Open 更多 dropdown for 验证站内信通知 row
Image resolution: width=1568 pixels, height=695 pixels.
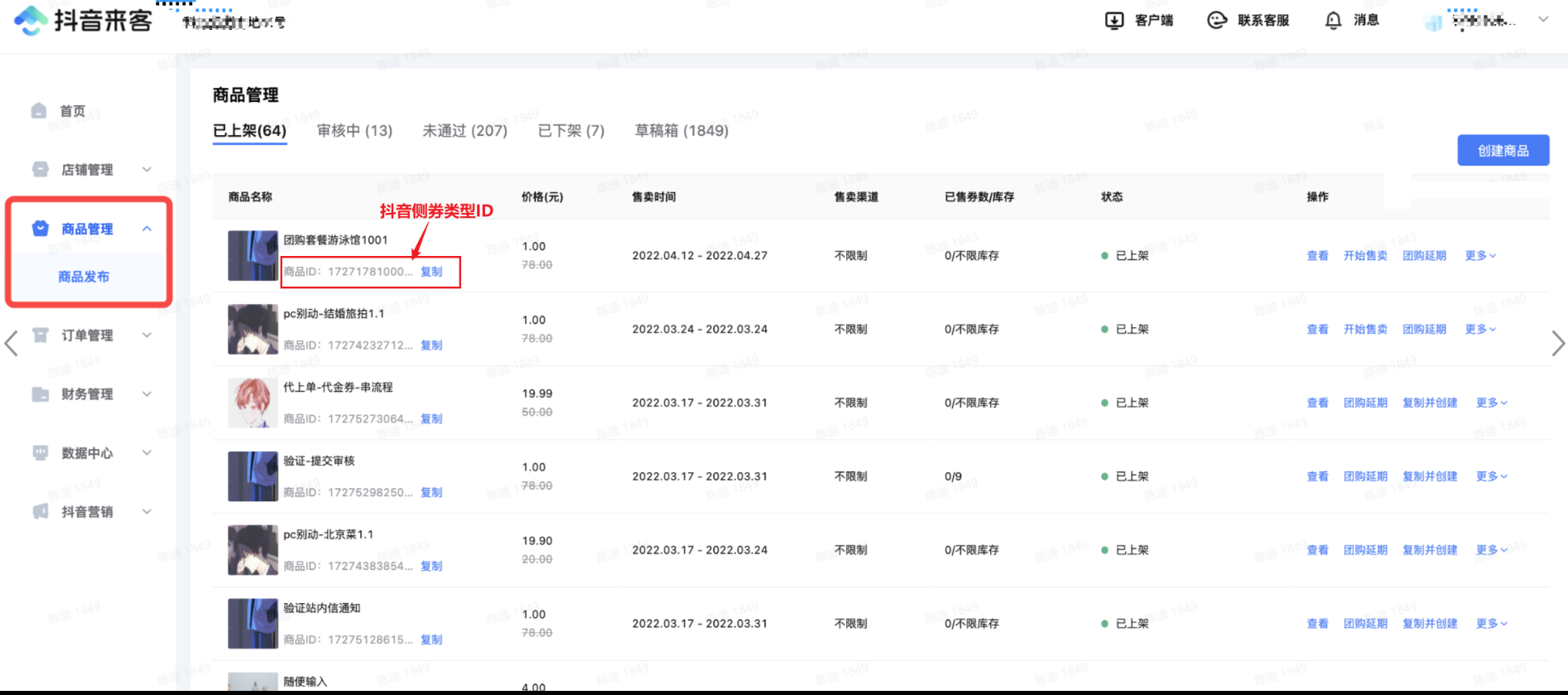(1492, 624)
